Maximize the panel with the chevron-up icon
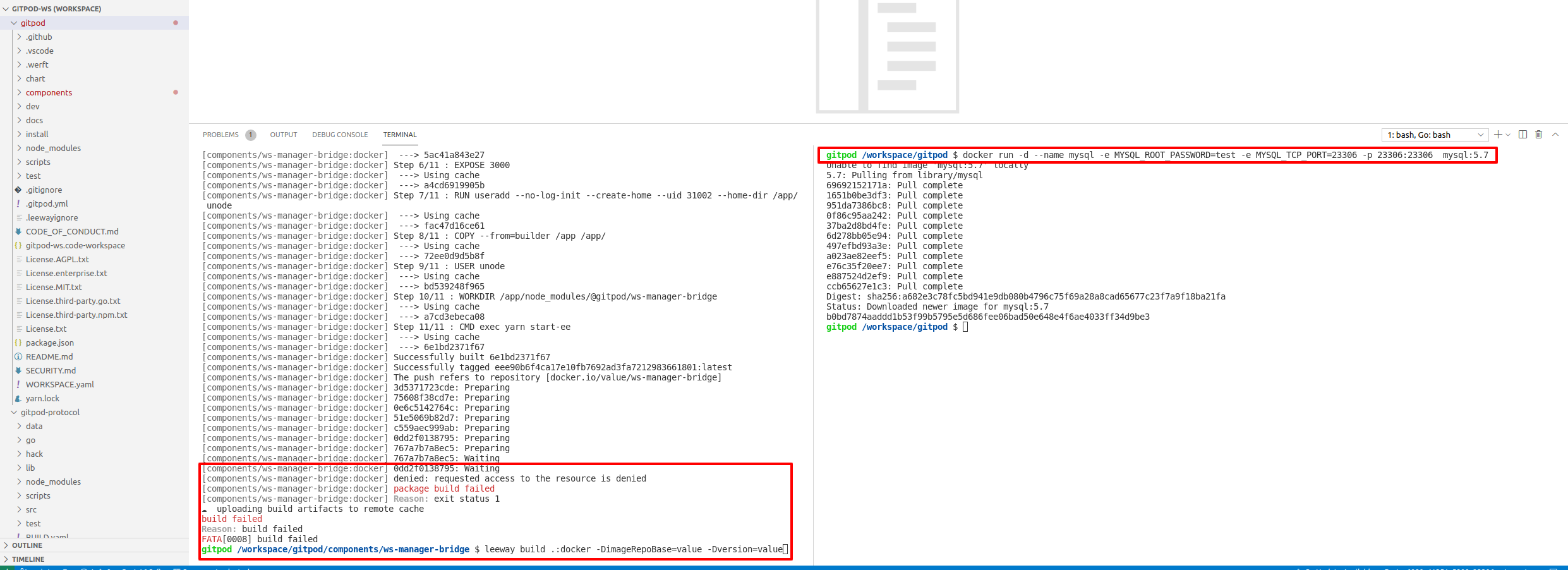This screenshot has width=1568, height=570. pos(1555,134)
